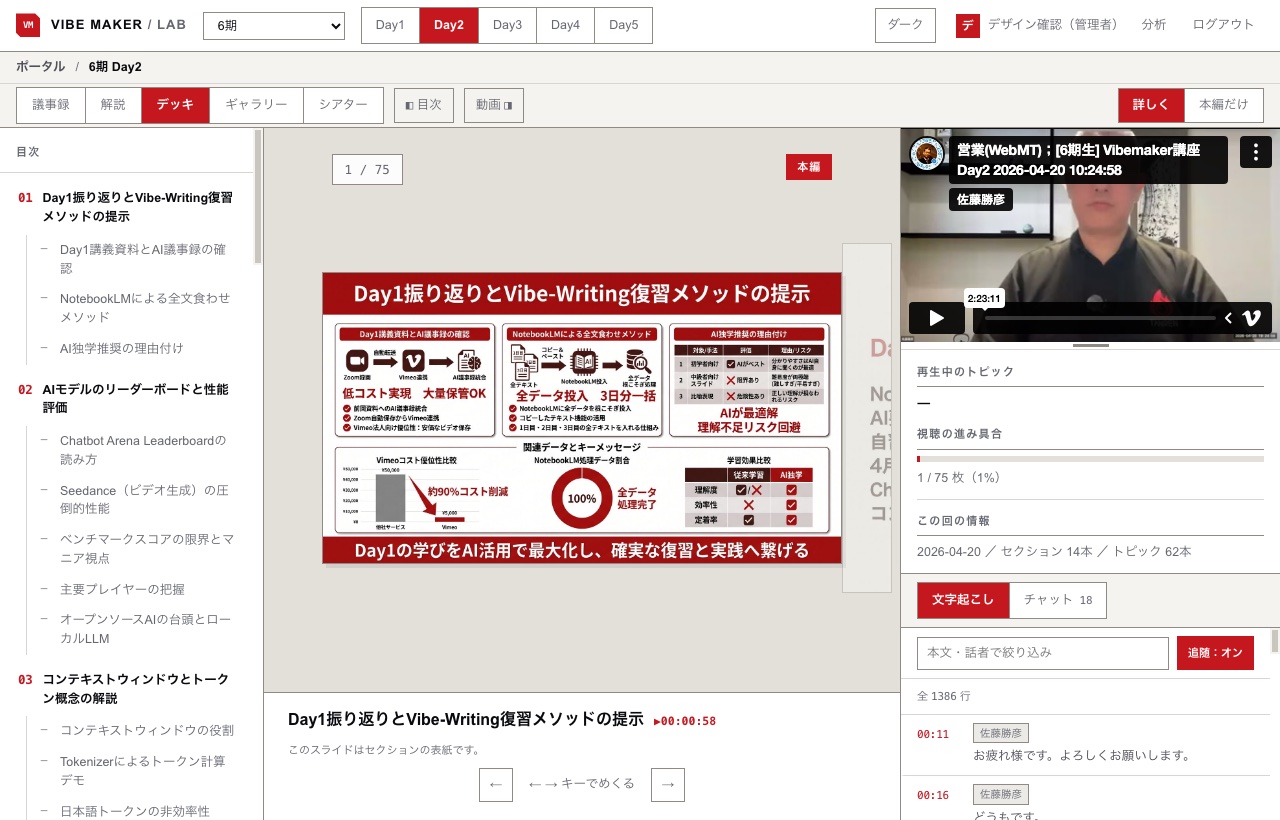The image size is (1280, 820).
Task: Select 本編だけ mode
Action: pyautogui.click(x=1224, y=105)
